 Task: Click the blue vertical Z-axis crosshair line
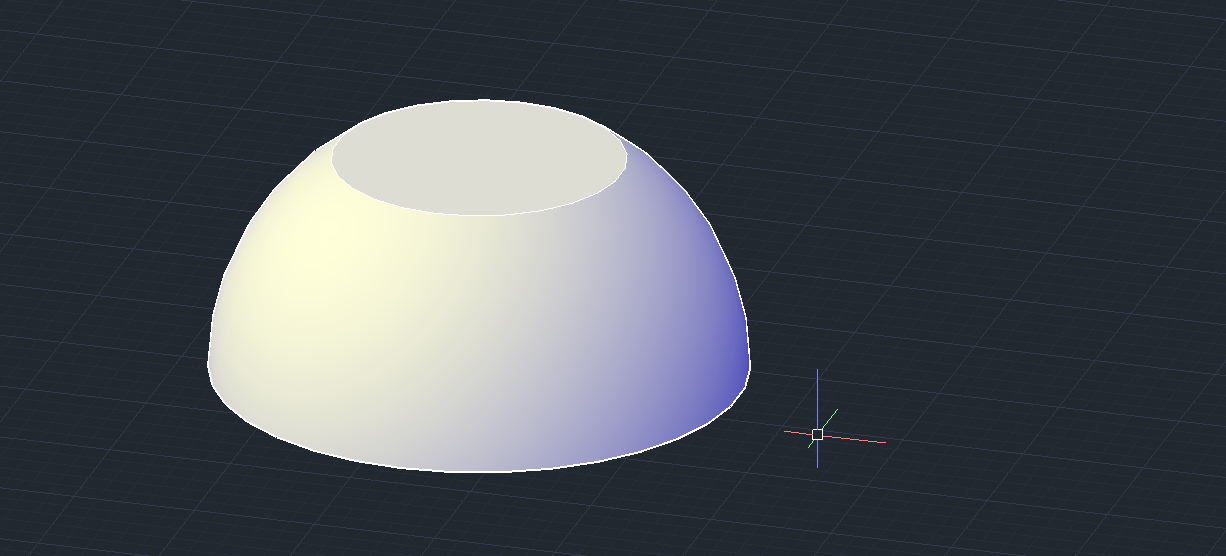pyautogui.click(x=817, y=390)
